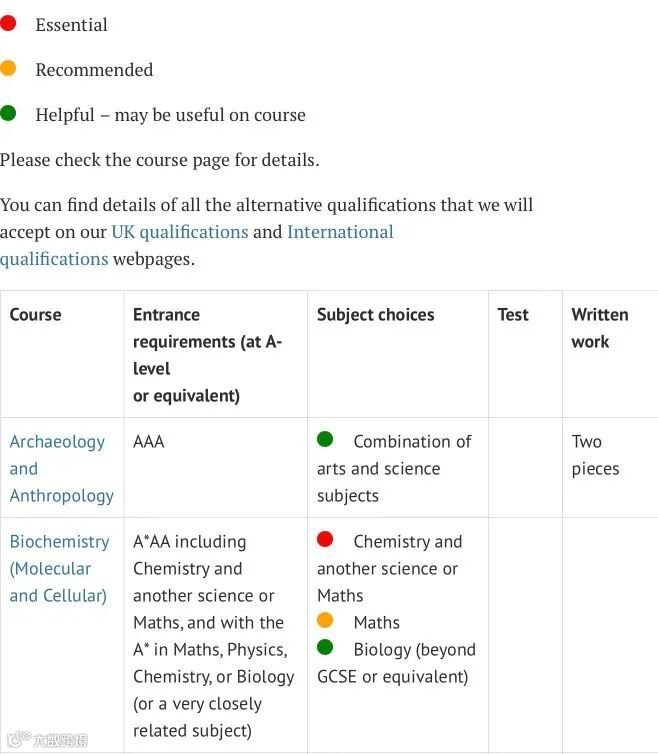
Task: Click green dot beside Combination of arts
Action: tap(325, 439)
